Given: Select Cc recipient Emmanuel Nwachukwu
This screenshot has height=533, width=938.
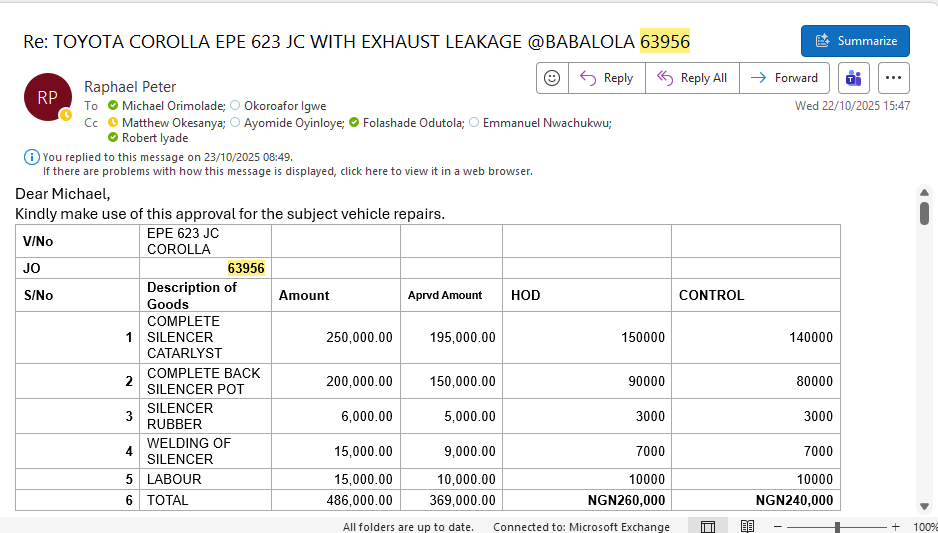Looking at the screenshot, I should tap(547, 123).
